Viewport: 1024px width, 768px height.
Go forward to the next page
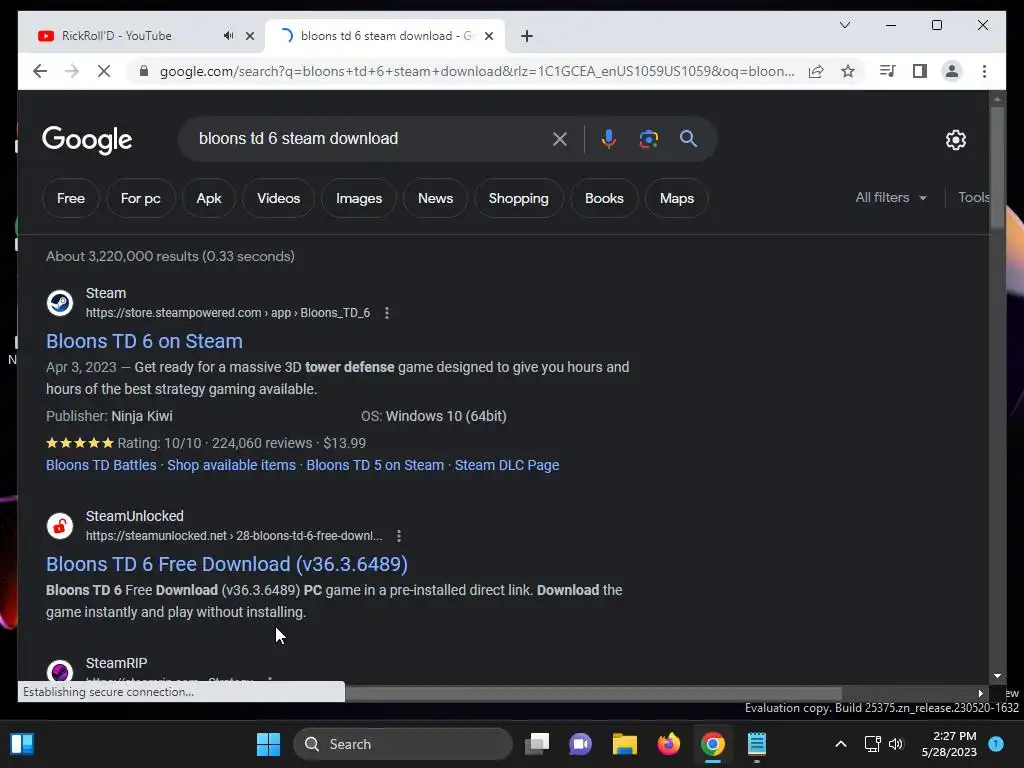(72, 71)
